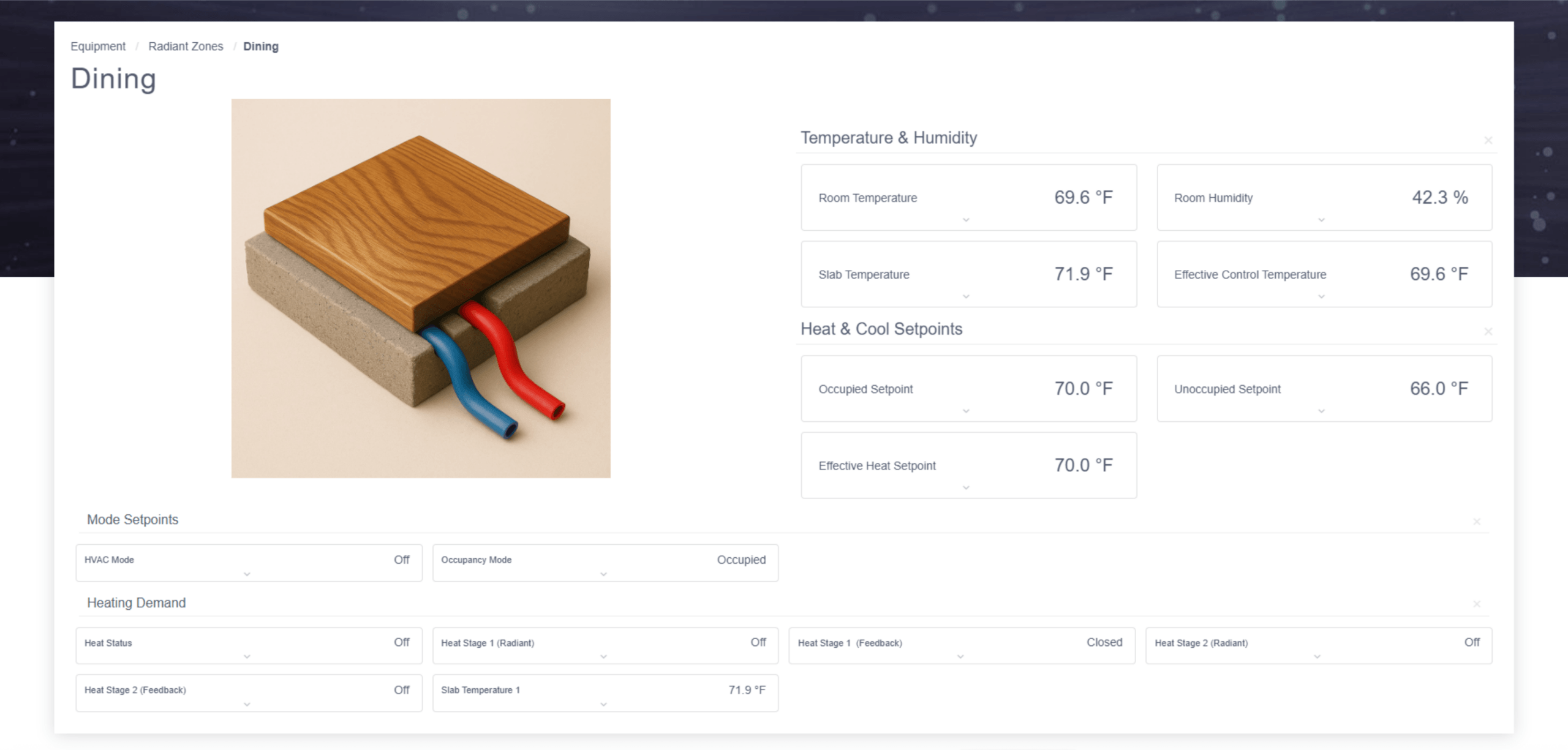Expand Room Temperature card chevron
This screenshot has width=1568, height=750.
point(966,220)
